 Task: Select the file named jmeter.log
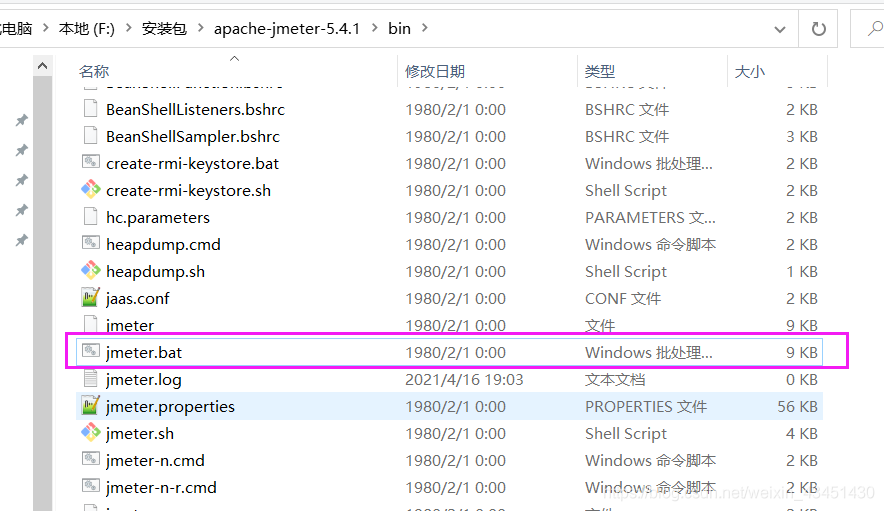144,380
